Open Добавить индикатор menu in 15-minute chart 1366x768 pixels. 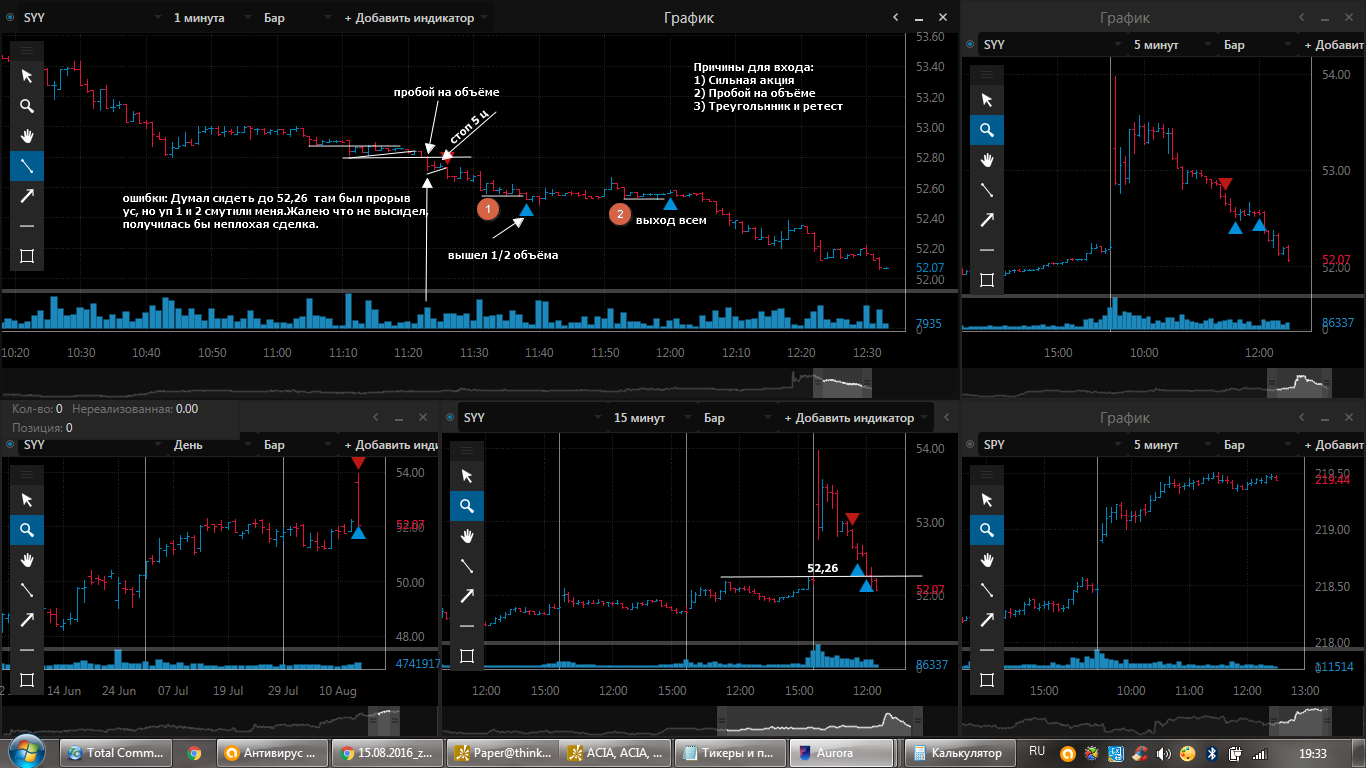(856, 418)
